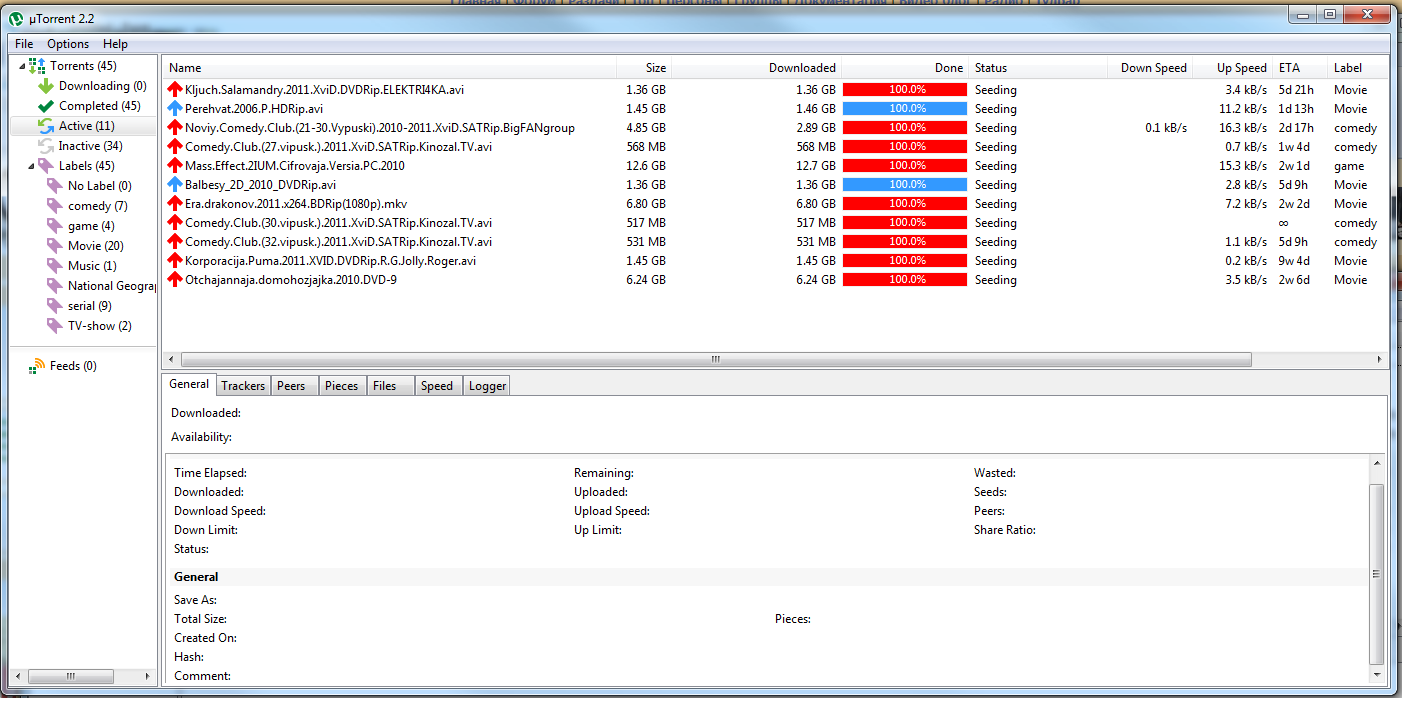
Task: Select Korporacija.Puma.2011 torrent name
Action: (x=330, y=261)
